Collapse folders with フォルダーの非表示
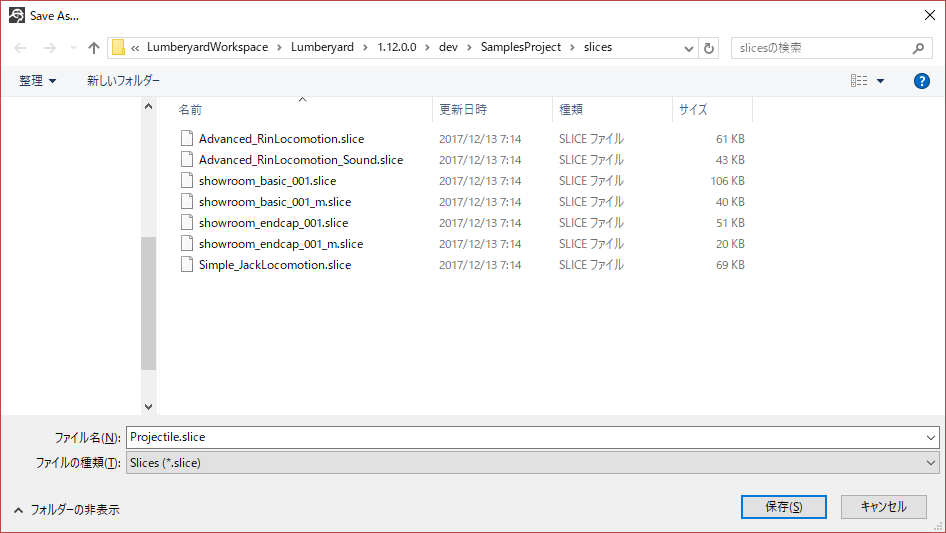Image resolution: width=946 pixels, height=533 pixels. point(66,510)
